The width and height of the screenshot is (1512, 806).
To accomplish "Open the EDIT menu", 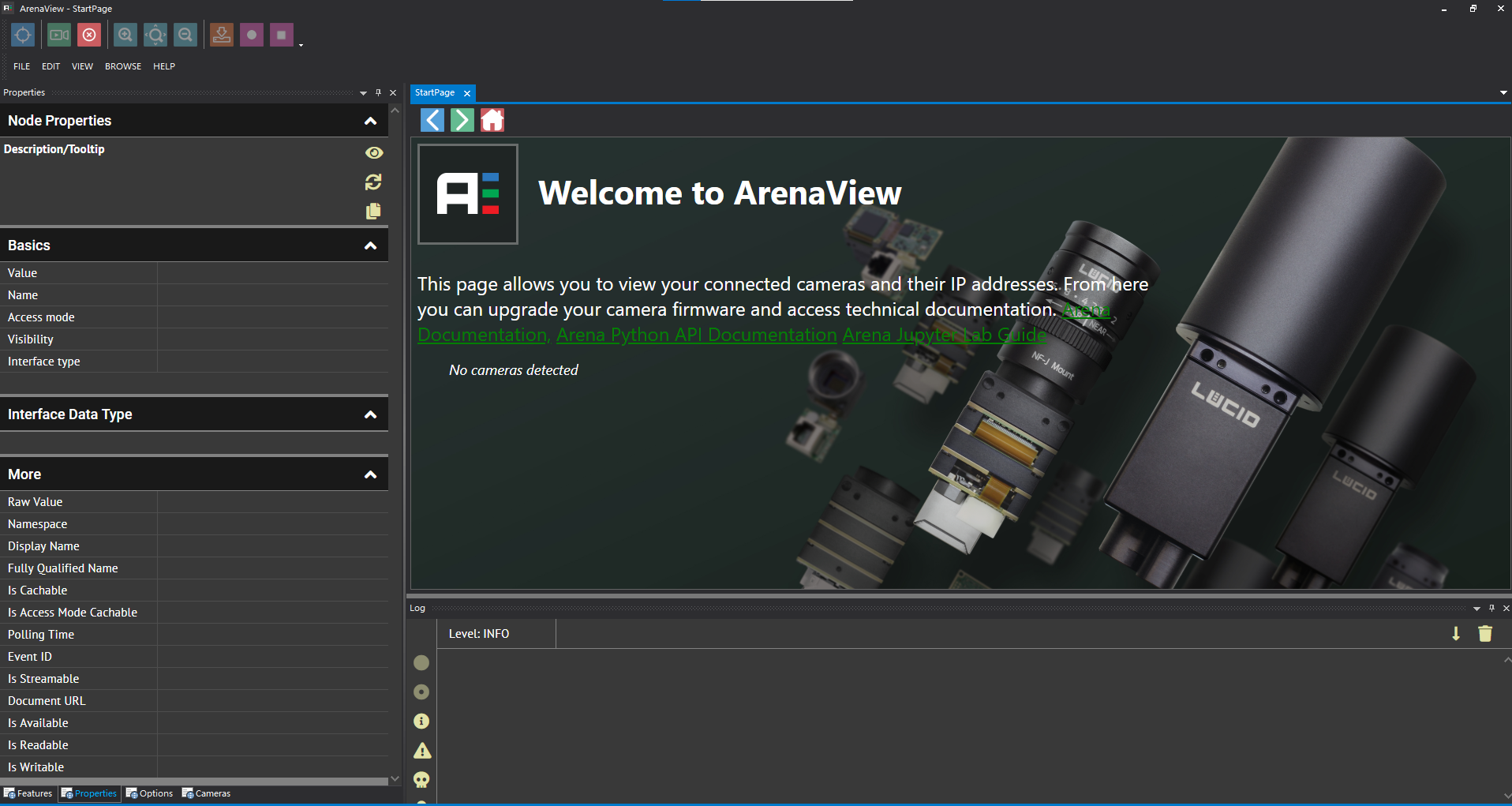I will [x=51, y=66].
